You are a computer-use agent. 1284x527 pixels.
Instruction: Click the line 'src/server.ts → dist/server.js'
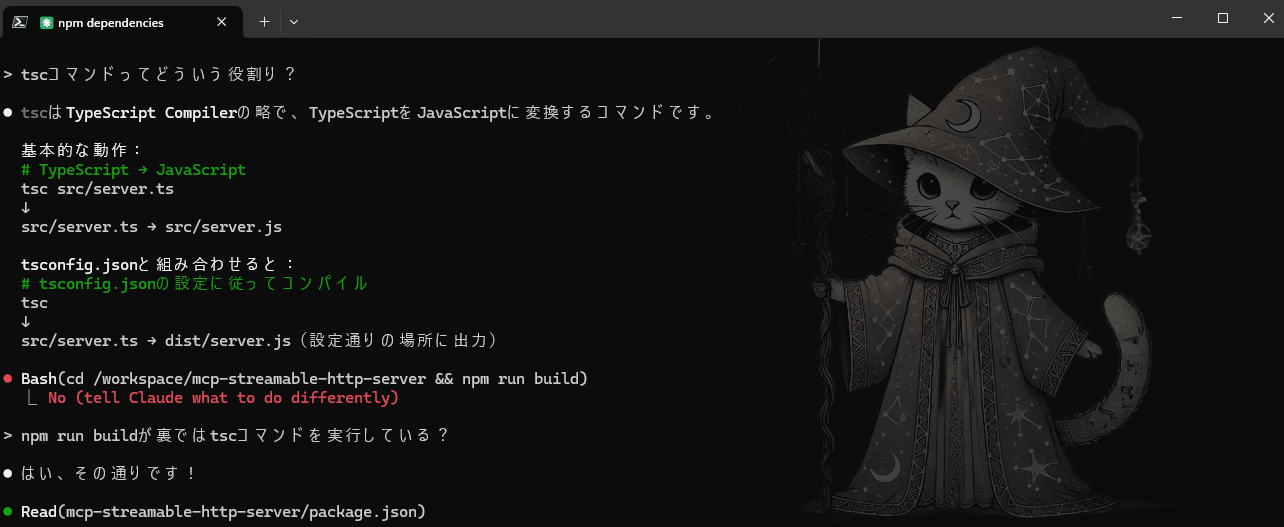[x=156, y=341]
